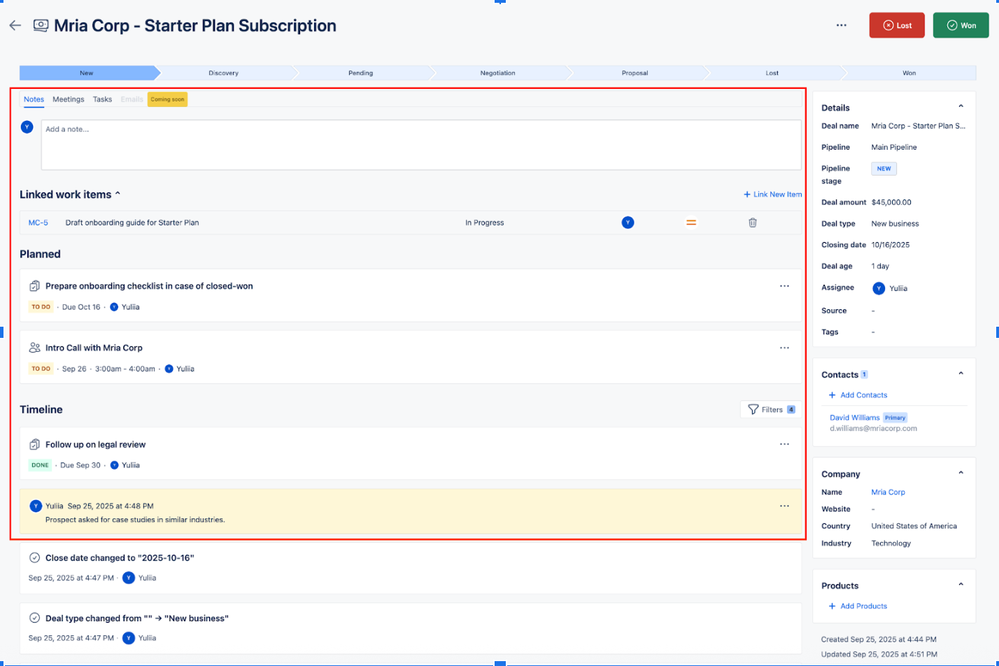Collapse the Contacts section
The height and width of the screenshot is (666, 999).
click(961, 374)
